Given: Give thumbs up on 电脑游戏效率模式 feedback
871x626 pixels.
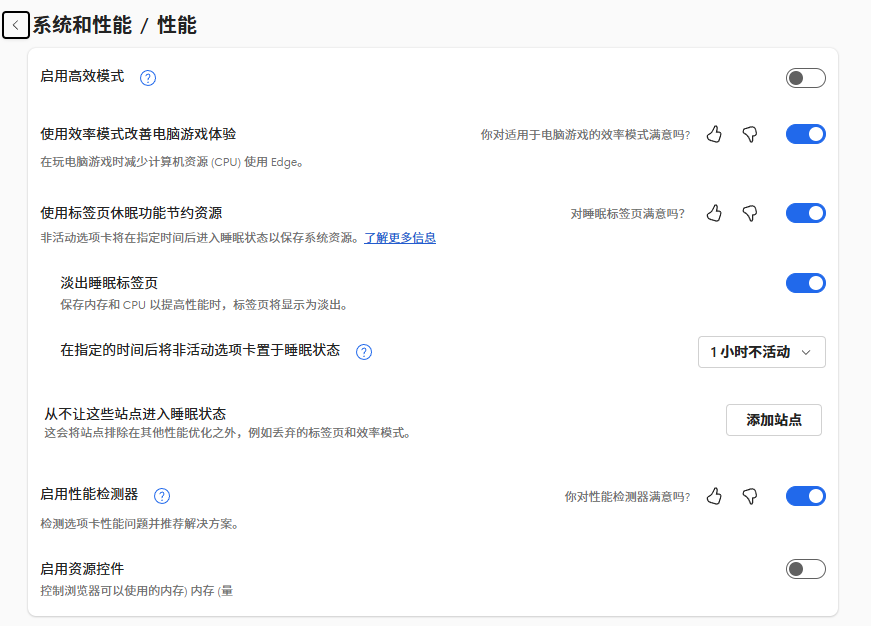Looking at the screenshot, I should coord(714,133).
